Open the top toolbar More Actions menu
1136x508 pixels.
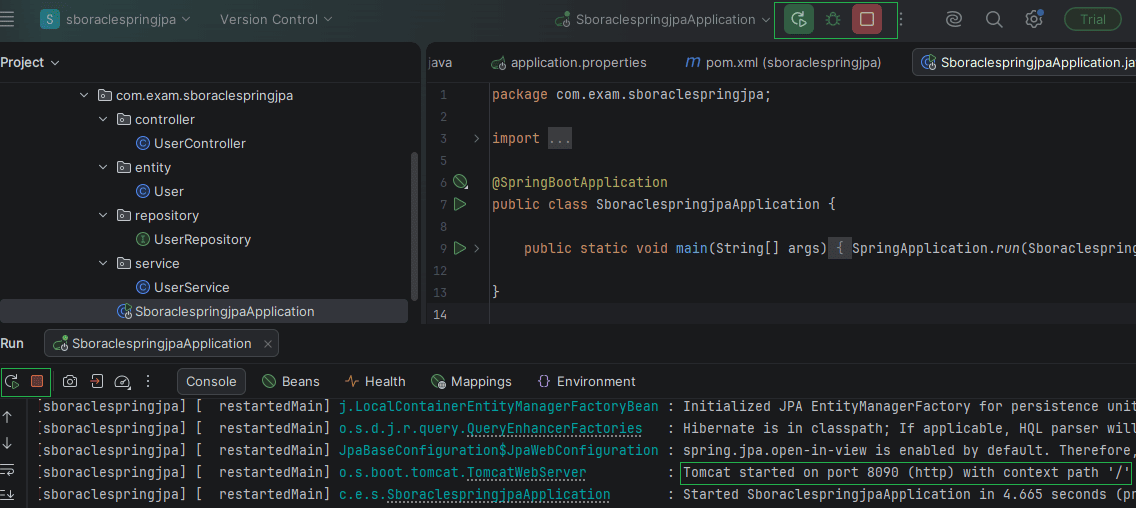click(x=901, y=20)
